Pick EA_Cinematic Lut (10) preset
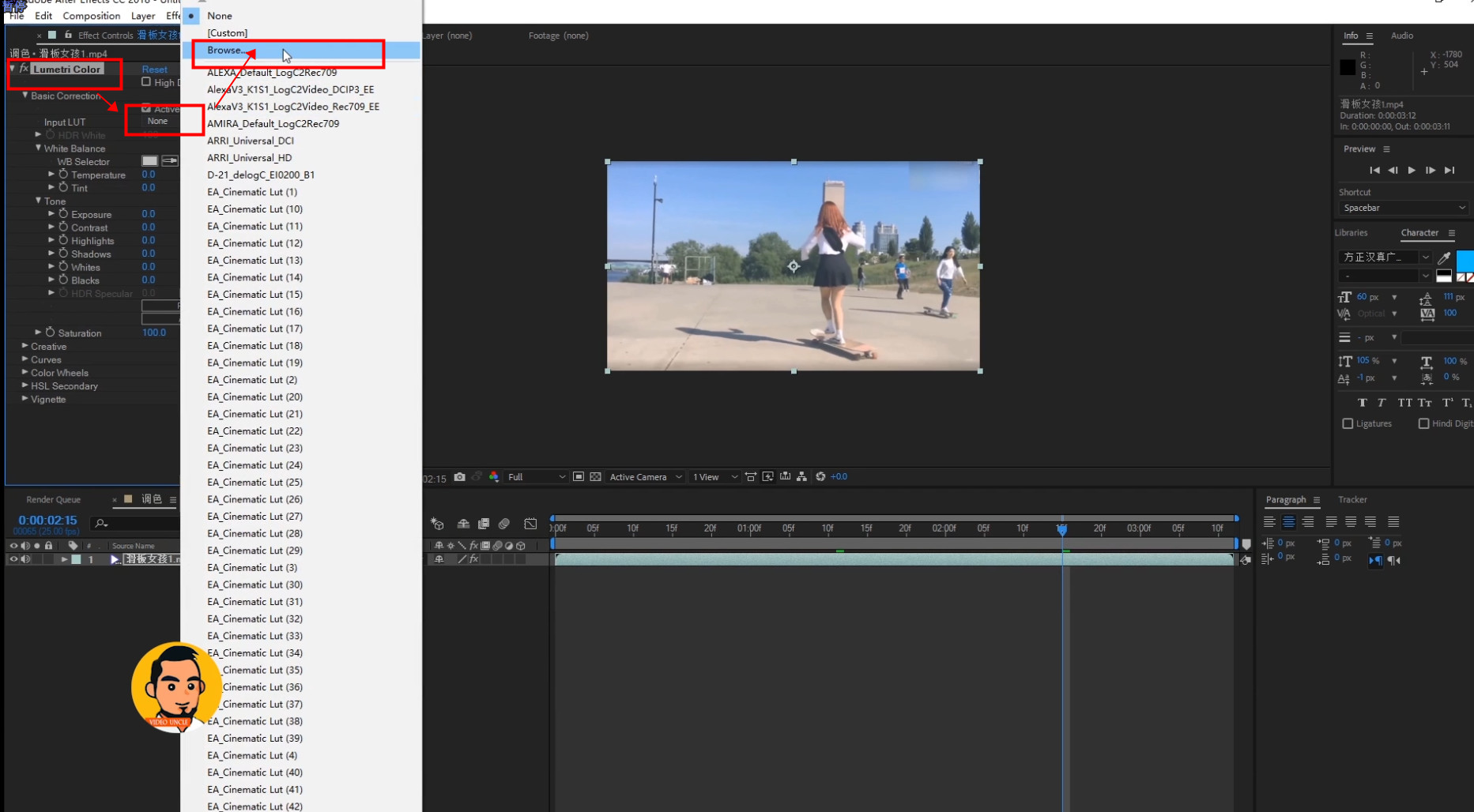The width and height of the screenshot is (1474, 812). 301,209
